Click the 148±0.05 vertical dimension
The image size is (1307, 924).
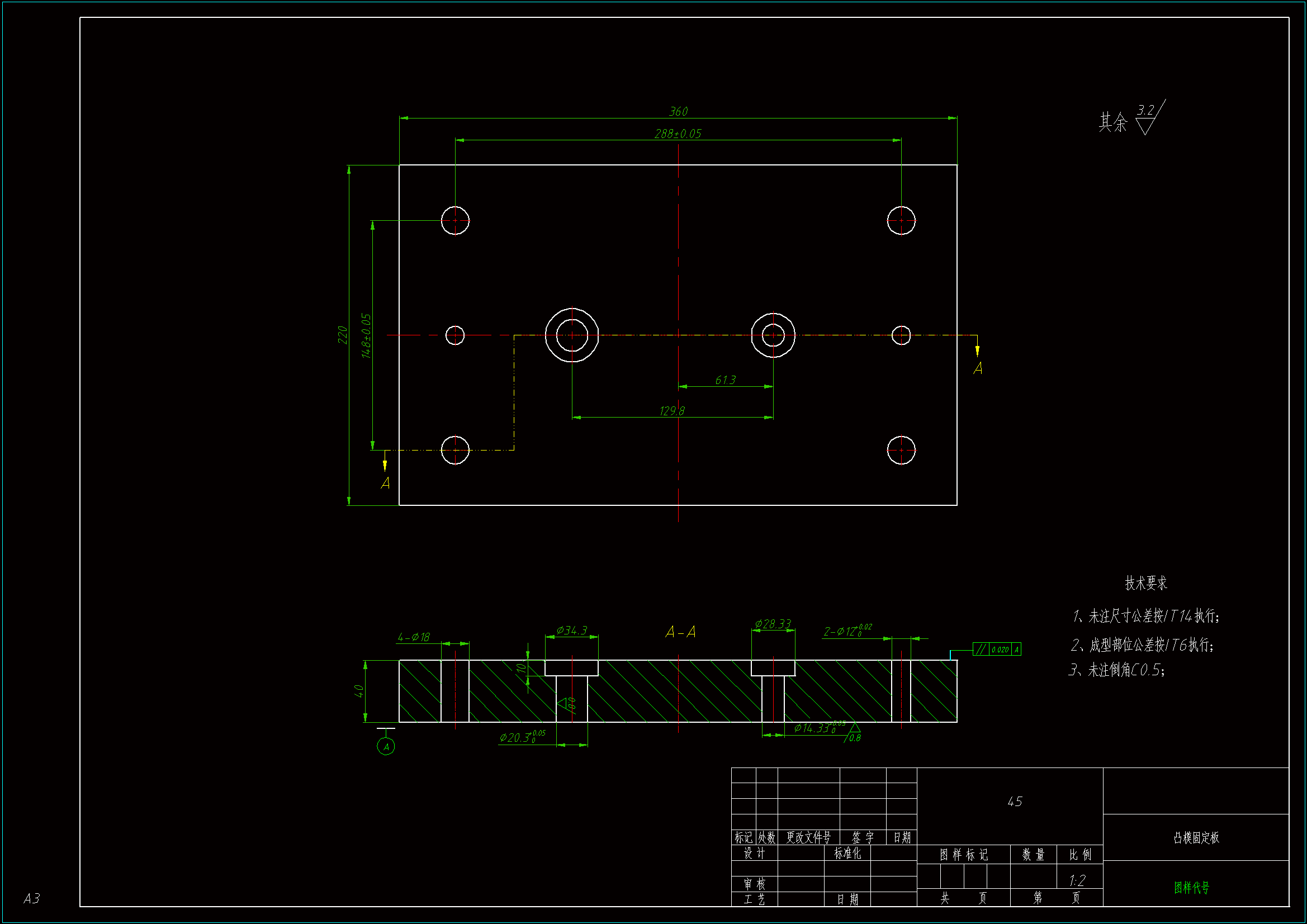coord(366,335)
